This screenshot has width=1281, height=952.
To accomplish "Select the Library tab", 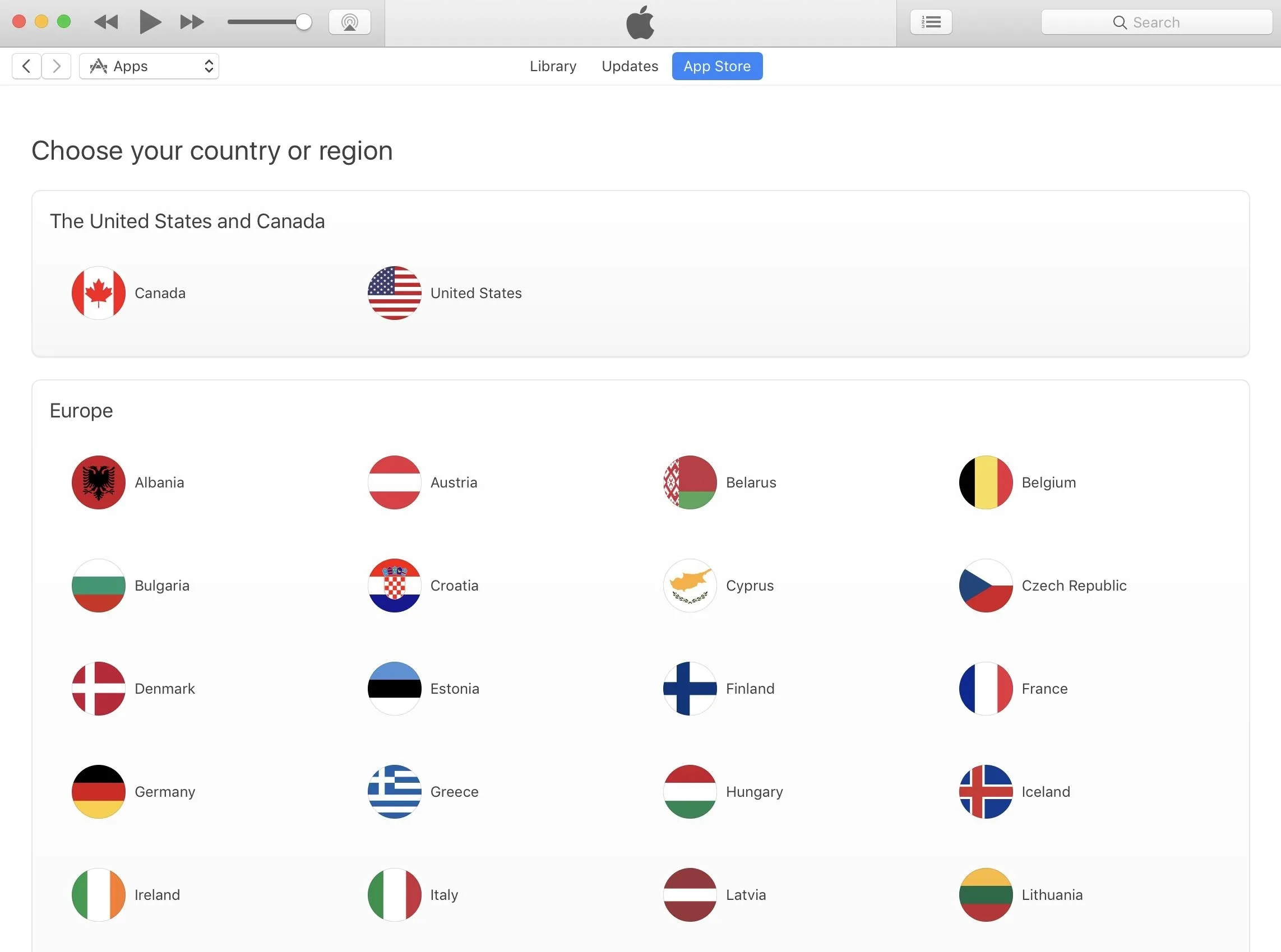I will pyautogui.click(x=554, y=66).
